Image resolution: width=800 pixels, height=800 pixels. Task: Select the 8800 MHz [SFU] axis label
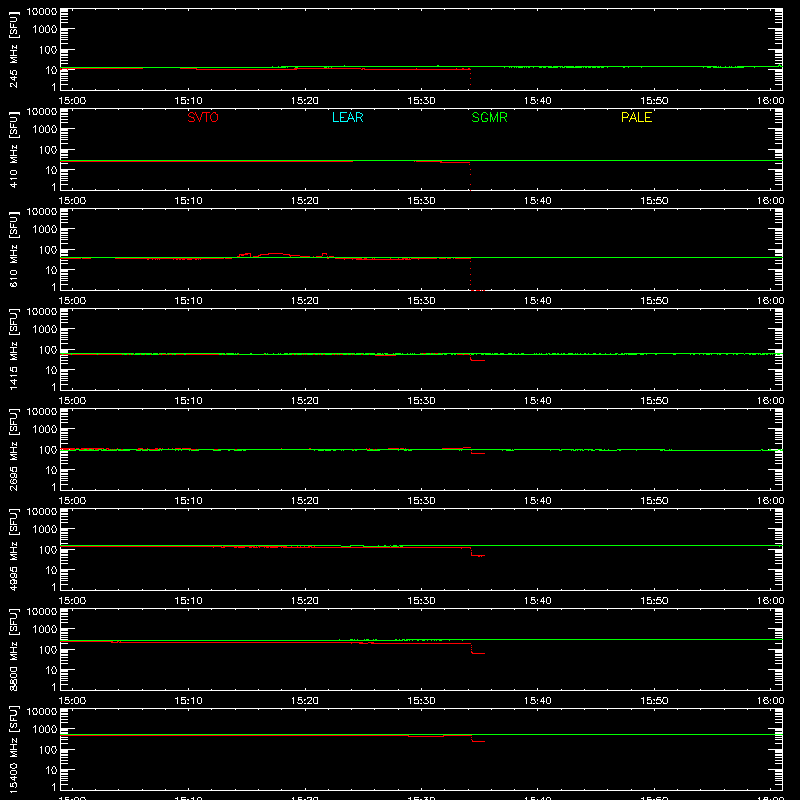(x=13, y=649)
